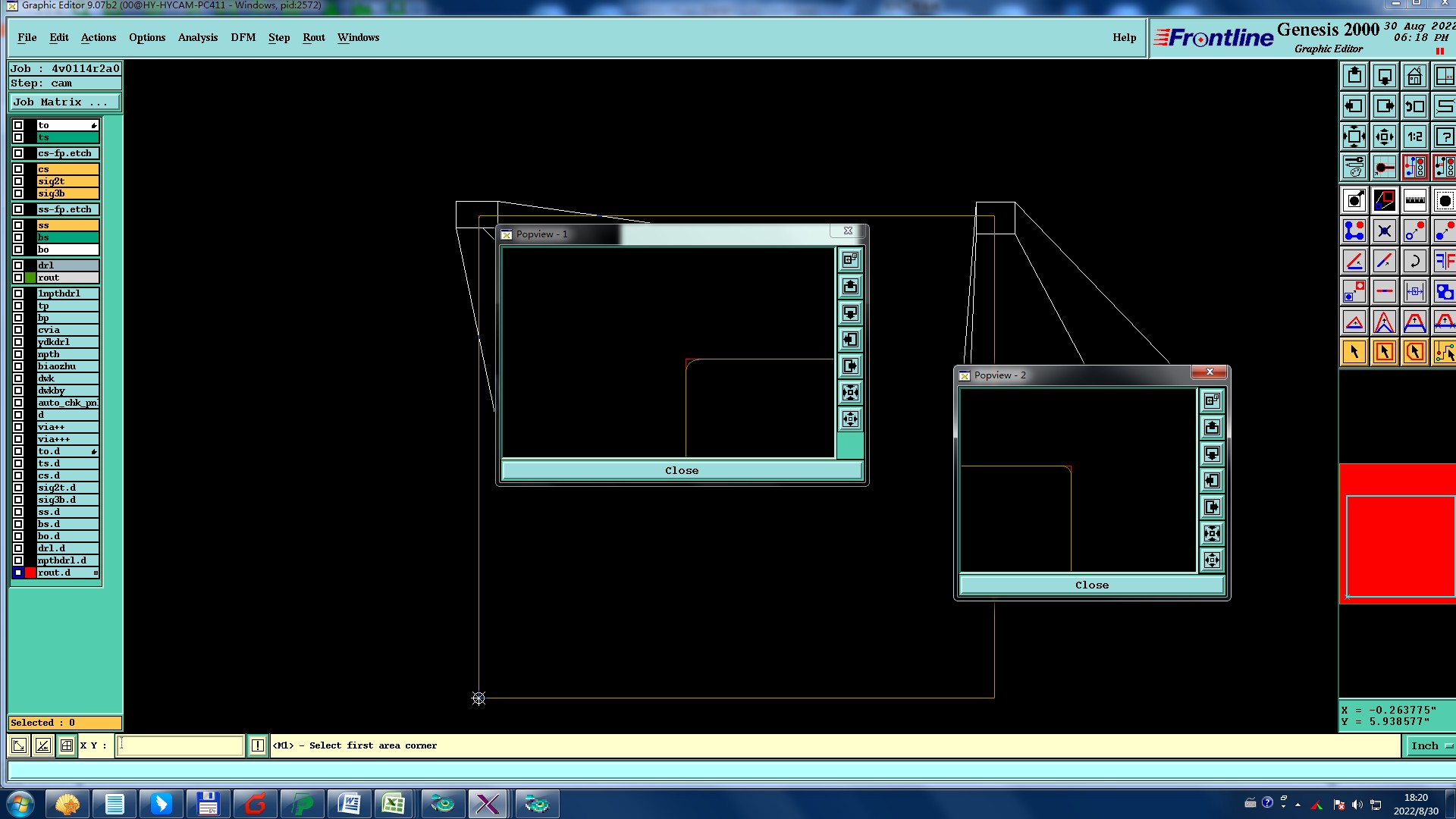Open the Analysis menu
This screenshot has width=1456, height=819.
[197, 37]
